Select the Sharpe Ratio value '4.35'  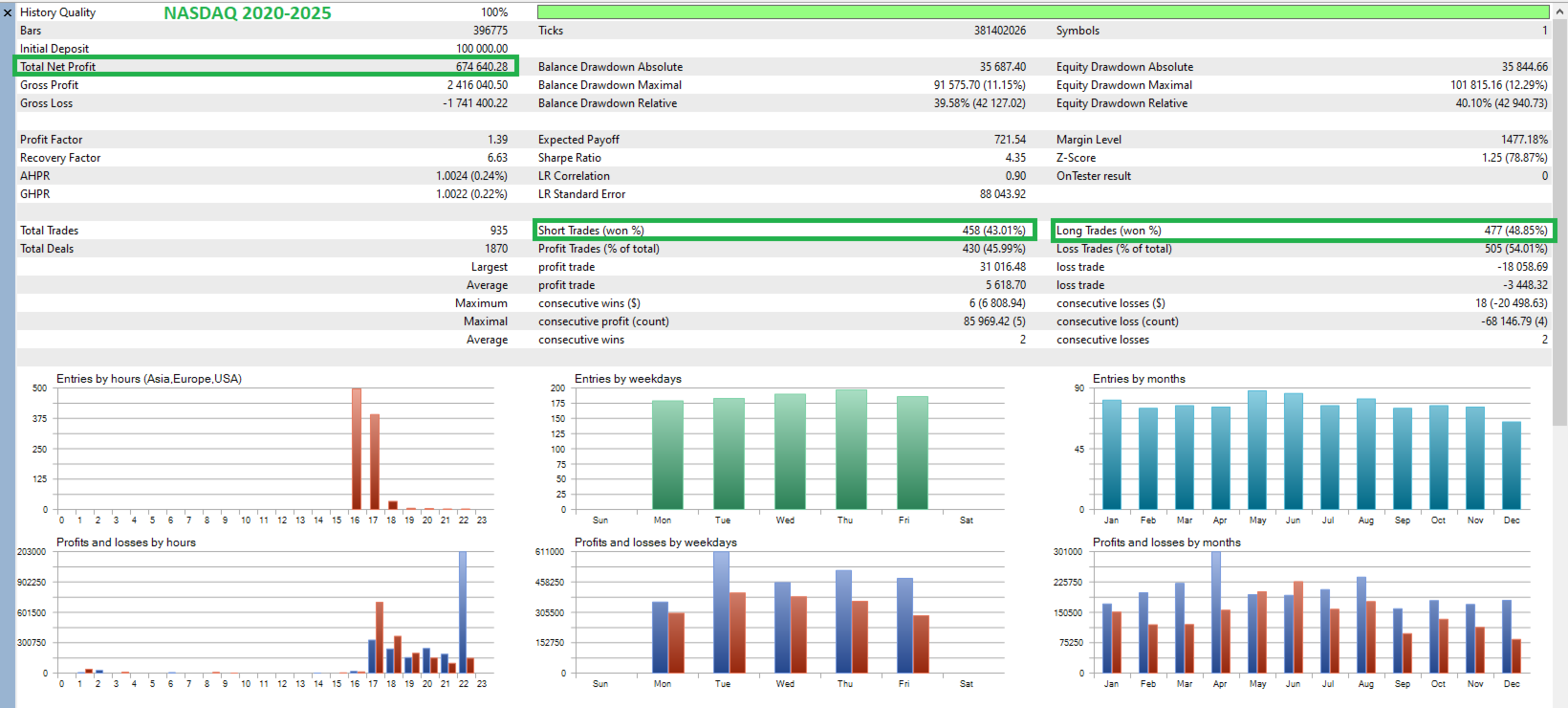[x=1016, y=158]
